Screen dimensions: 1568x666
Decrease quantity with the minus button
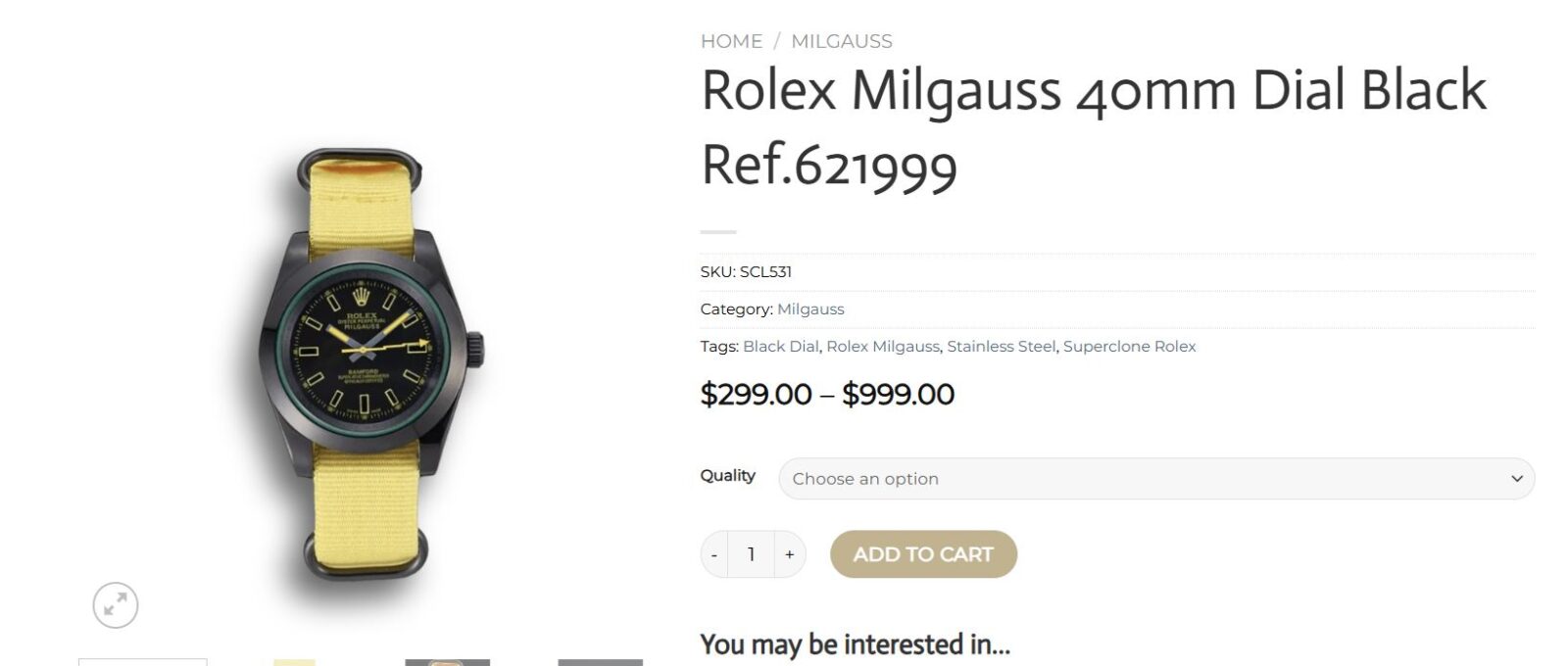click(x=714, y=555)
